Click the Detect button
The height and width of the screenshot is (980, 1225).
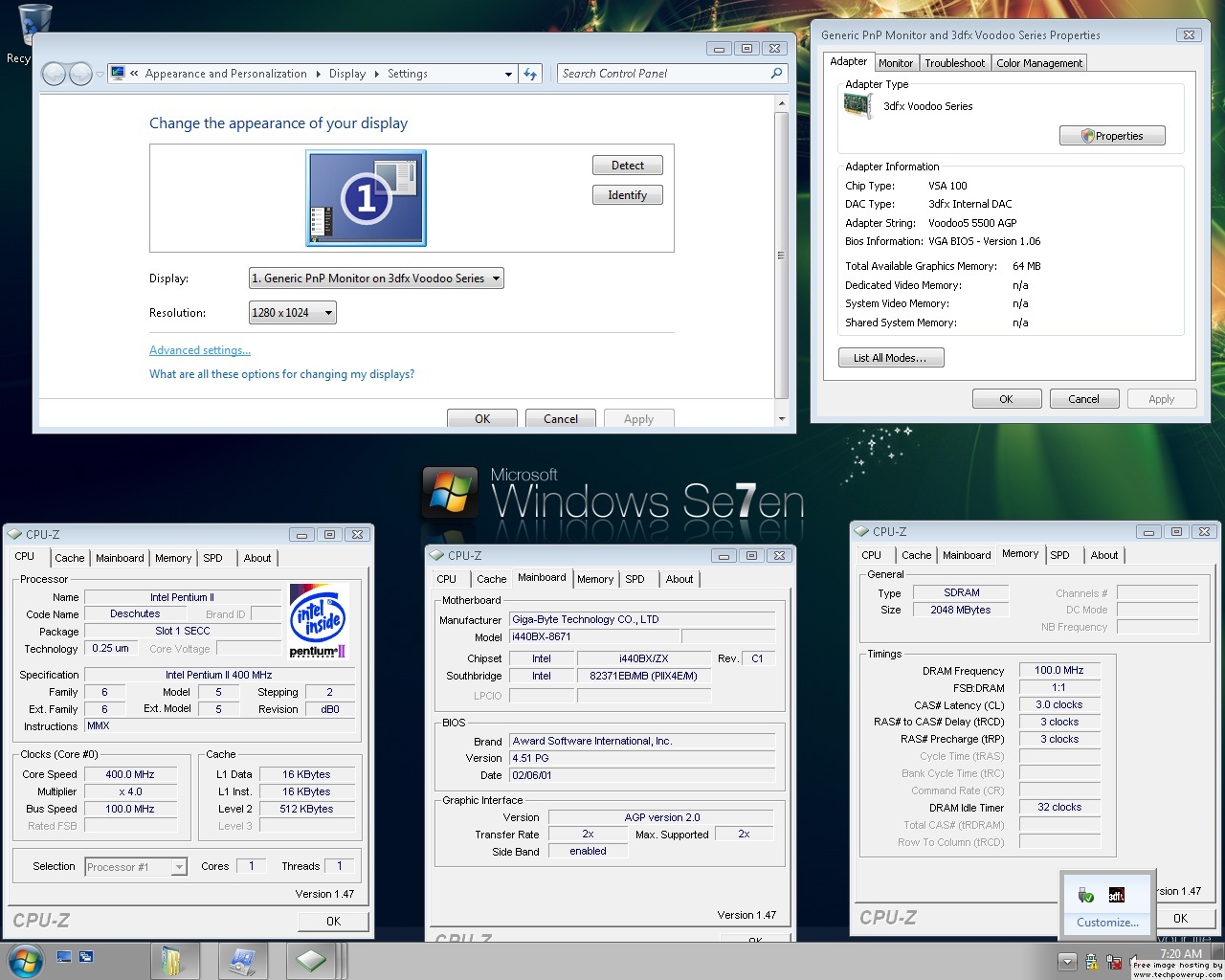628,166
